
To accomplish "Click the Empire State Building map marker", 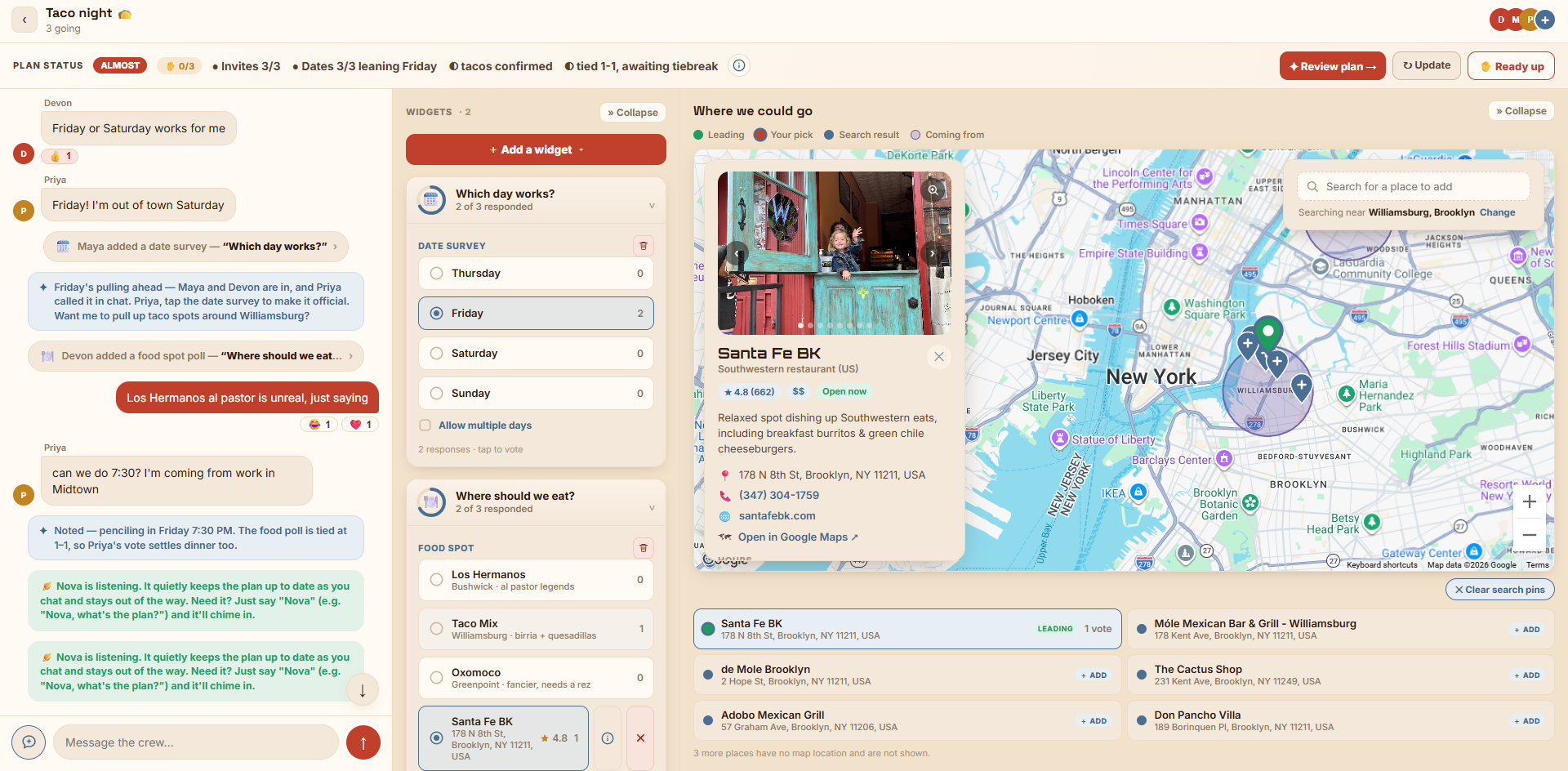I will pyautogui.click(x=1200, y=252).
